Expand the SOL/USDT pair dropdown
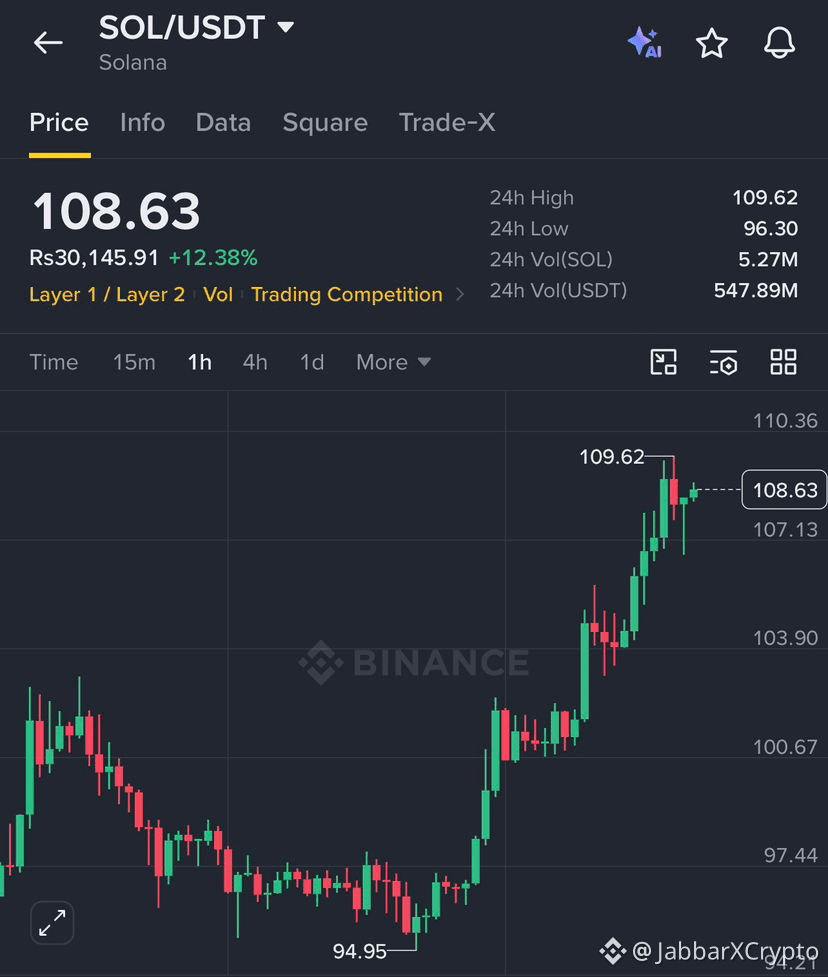828x977 pixels. point(286,27)
